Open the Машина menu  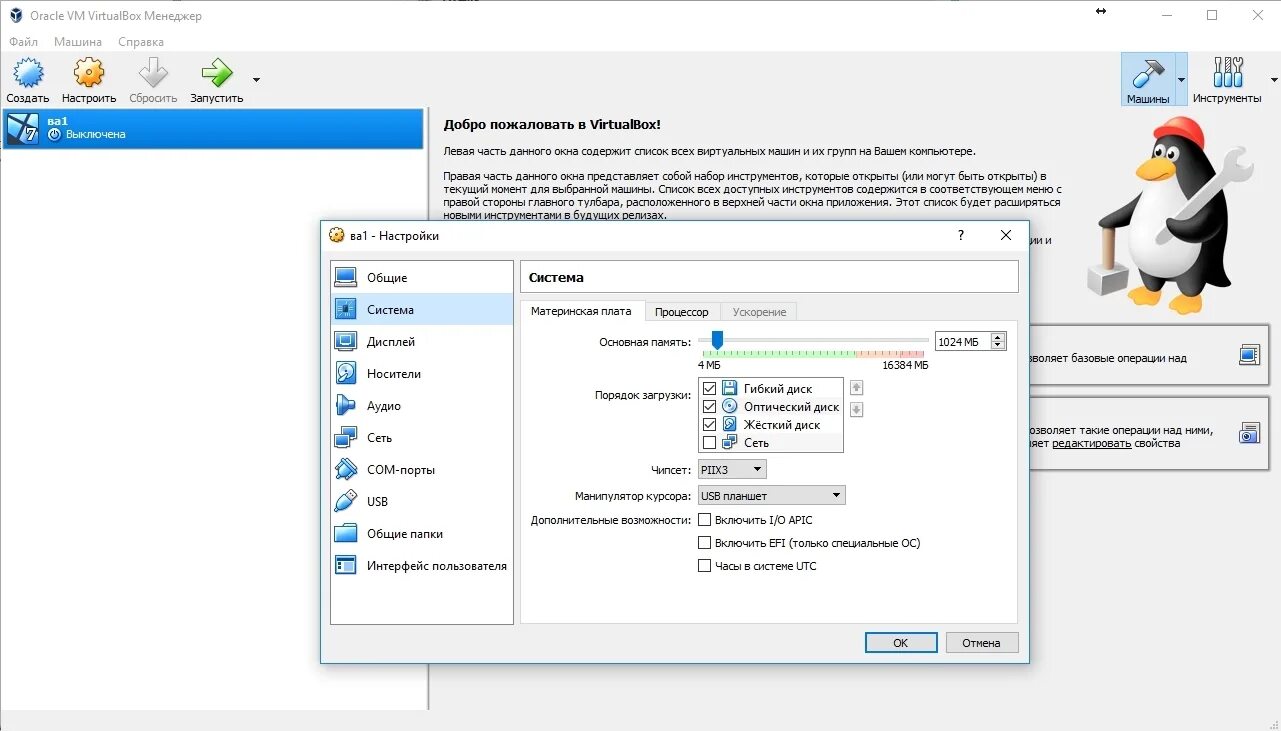tap(78, 42)
